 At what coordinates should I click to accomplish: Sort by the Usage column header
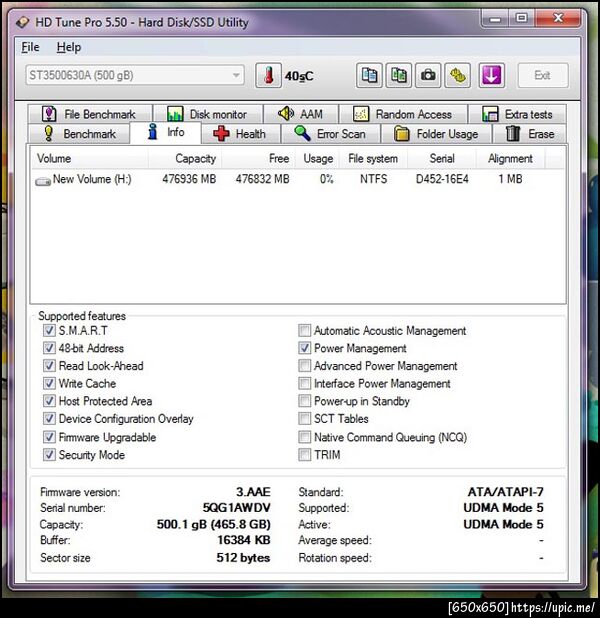[x=318, y=158]
